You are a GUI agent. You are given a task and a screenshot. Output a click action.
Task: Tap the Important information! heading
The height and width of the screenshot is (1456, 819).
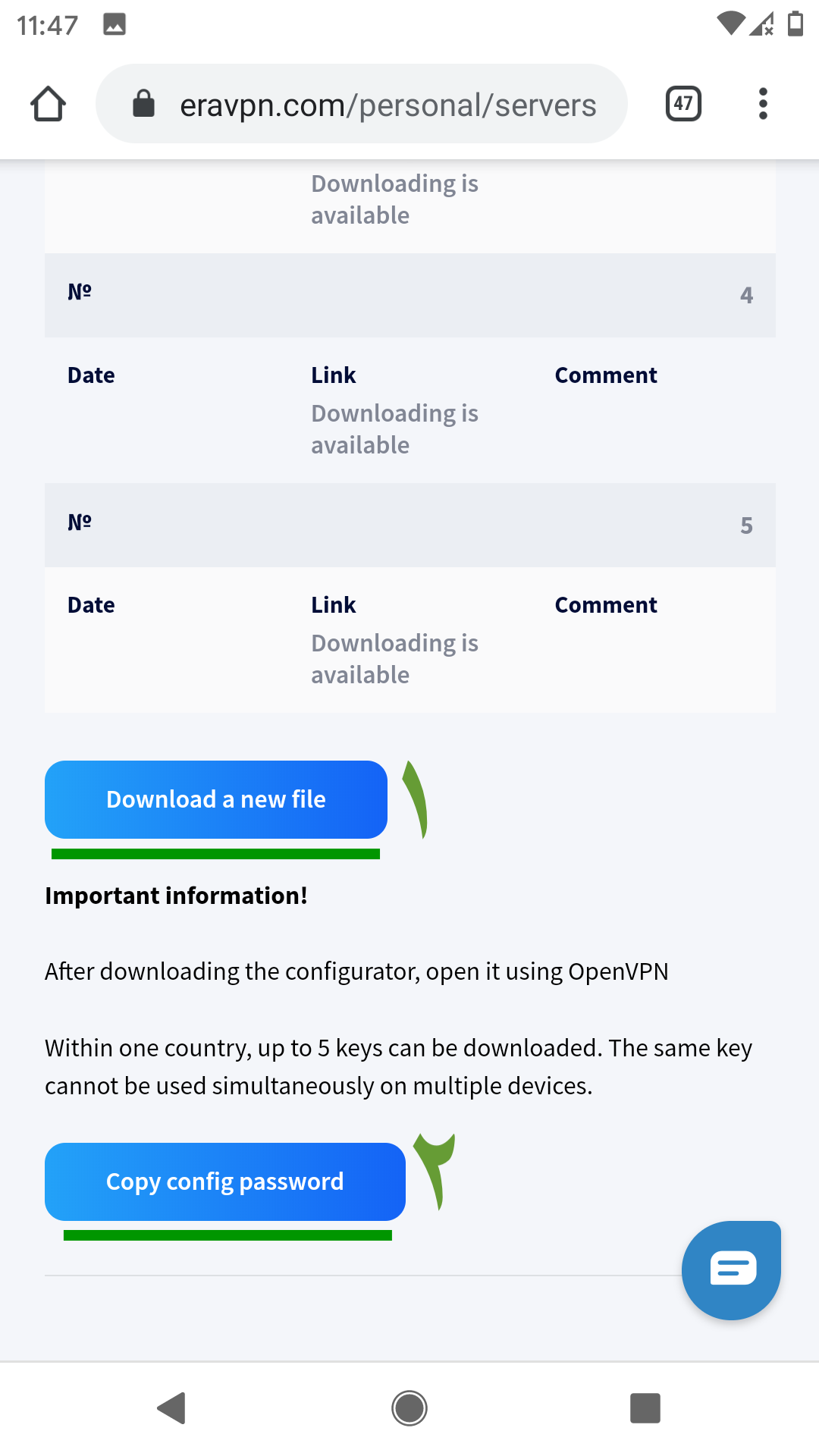pos(176,896)
